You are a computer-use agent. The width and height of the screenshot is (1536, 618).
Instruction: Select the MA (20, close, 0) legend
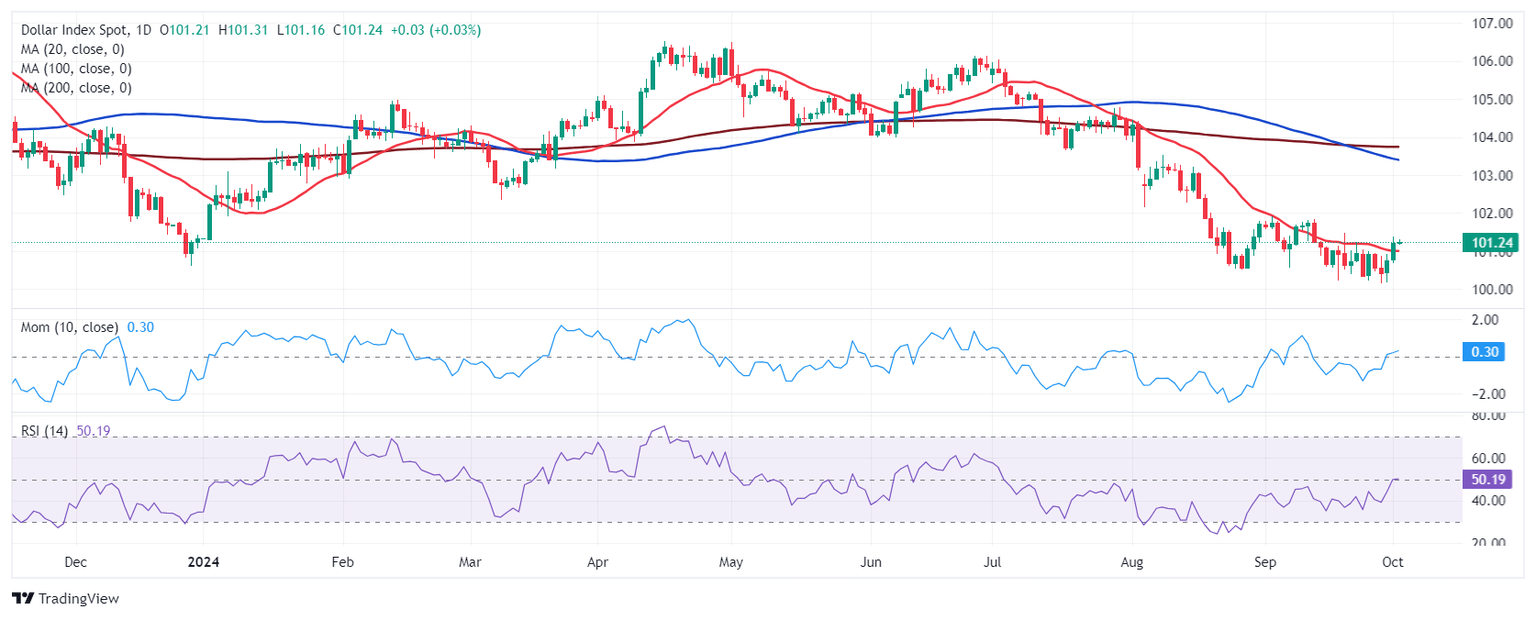(x=76, y=50)
